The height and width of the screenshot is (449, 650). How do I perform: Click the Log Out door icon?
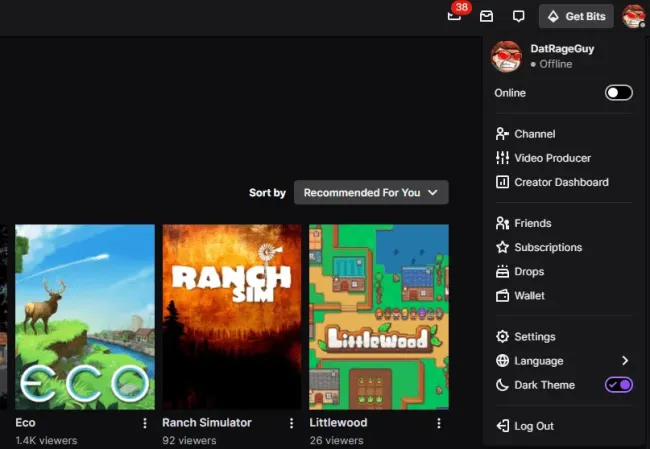(x=502, y=426)
